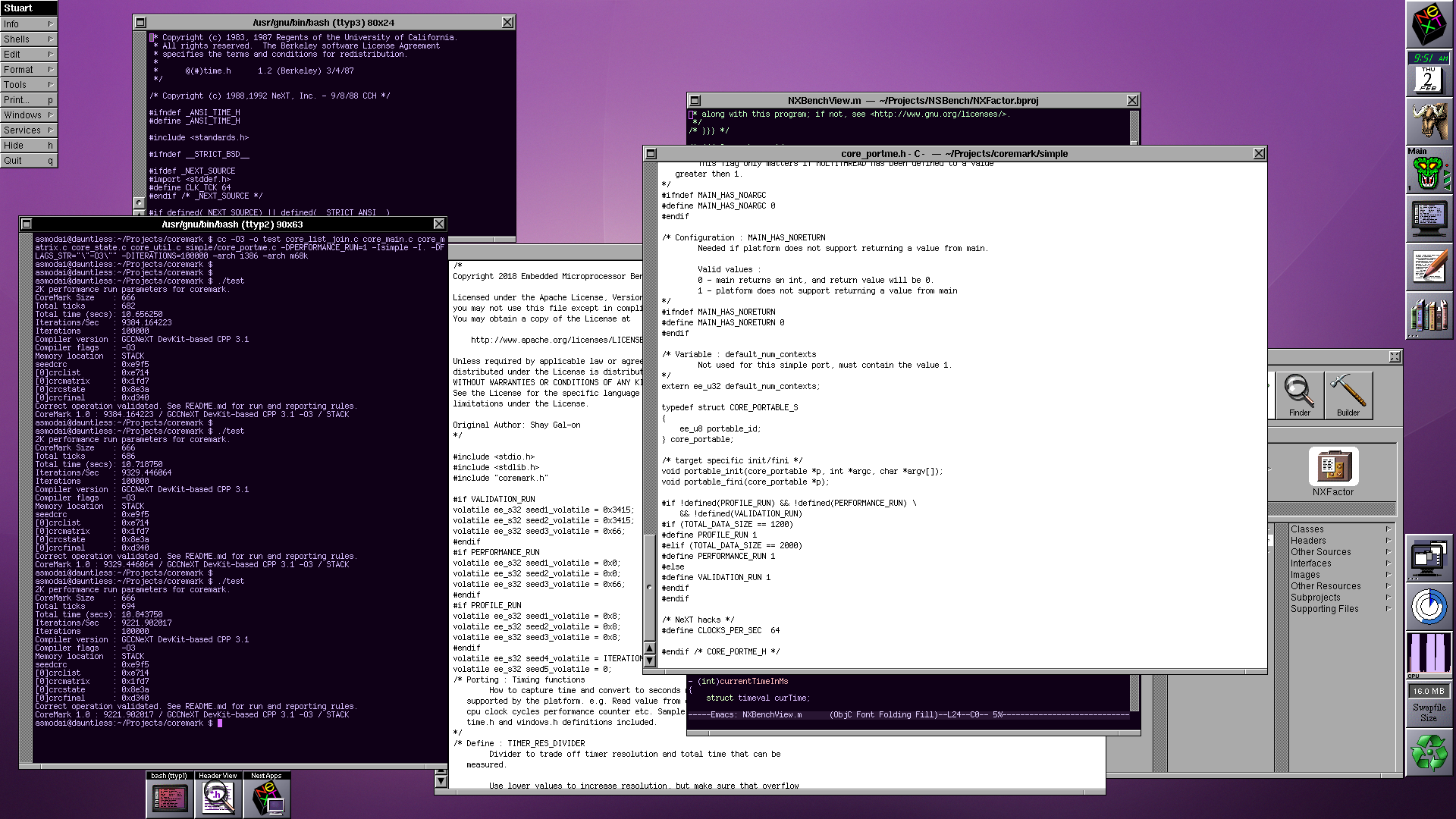This screenshot has width=1456, height=819.
Task: Open the Librarian bookshelf dock icon
Action: (1428, 315)
